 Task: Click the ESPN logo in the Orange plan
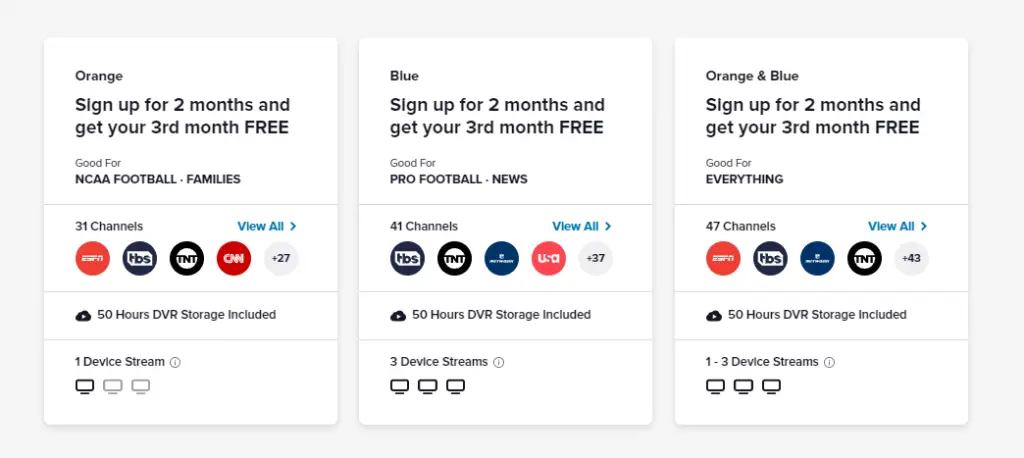click(92, 258)
